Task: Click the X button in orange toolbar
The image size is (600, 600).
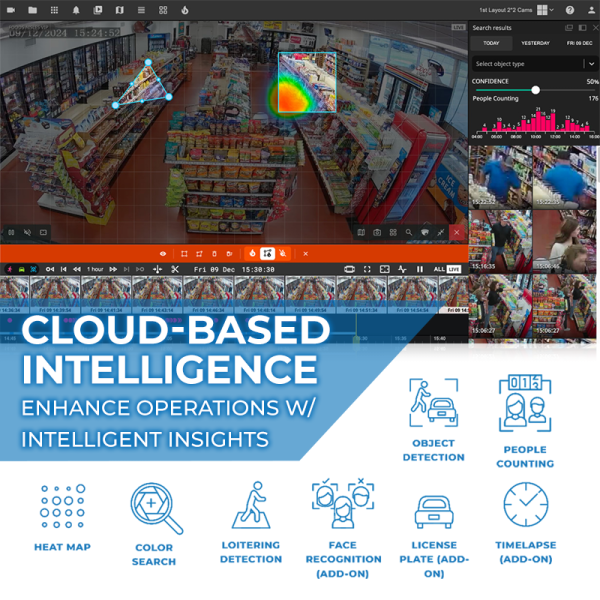Action: coord(305,254)
